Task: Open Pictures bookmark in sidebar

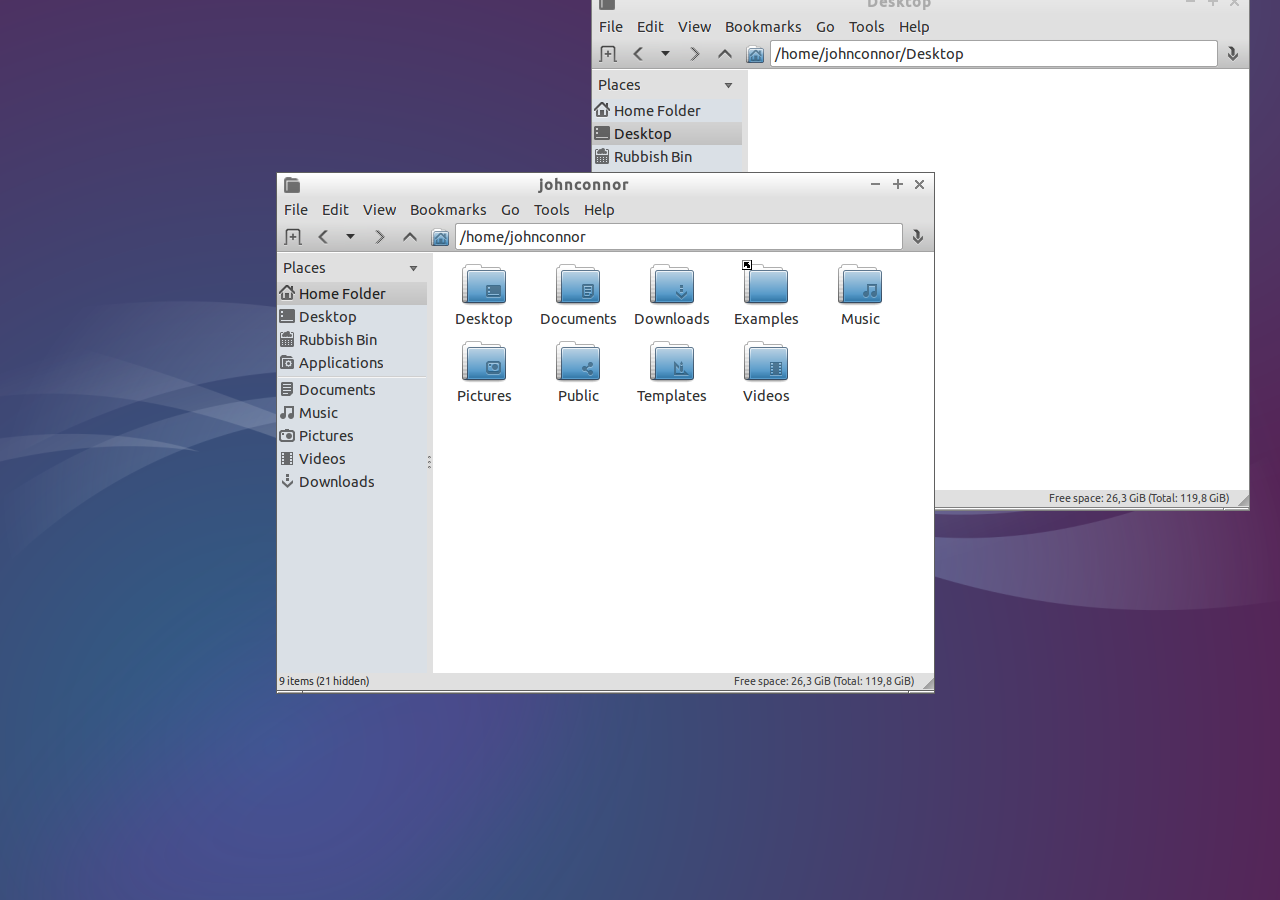Action: pyautogui.click(x=352, y=436)
